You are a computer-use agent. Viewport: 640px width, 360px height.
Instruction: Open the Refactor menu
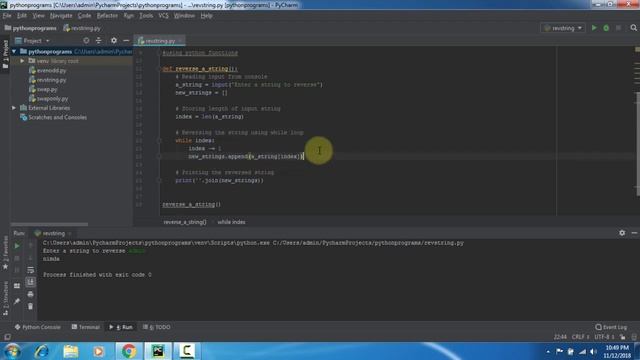107,16
